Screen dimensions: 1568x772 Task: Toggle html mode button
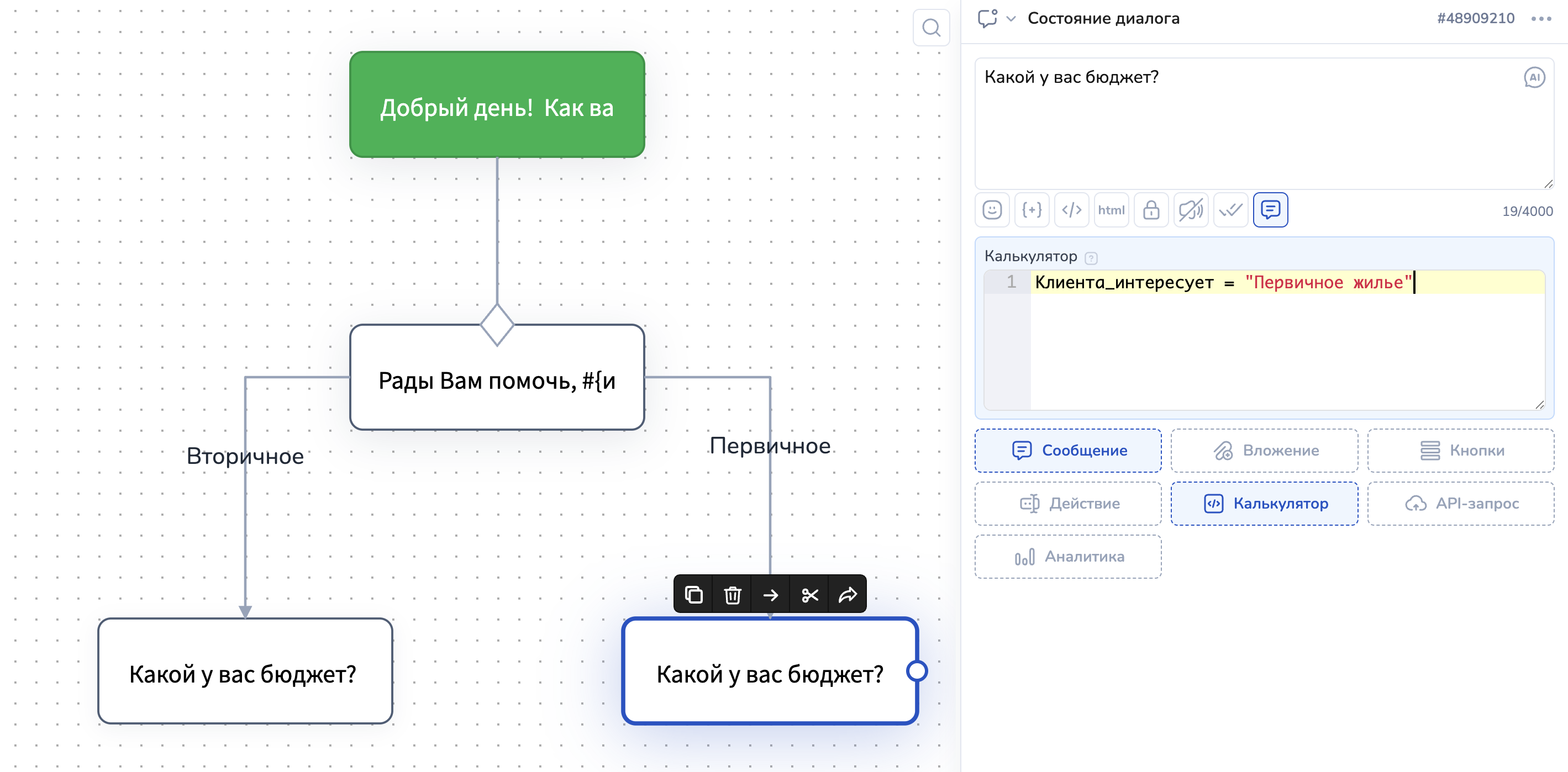1111,210
